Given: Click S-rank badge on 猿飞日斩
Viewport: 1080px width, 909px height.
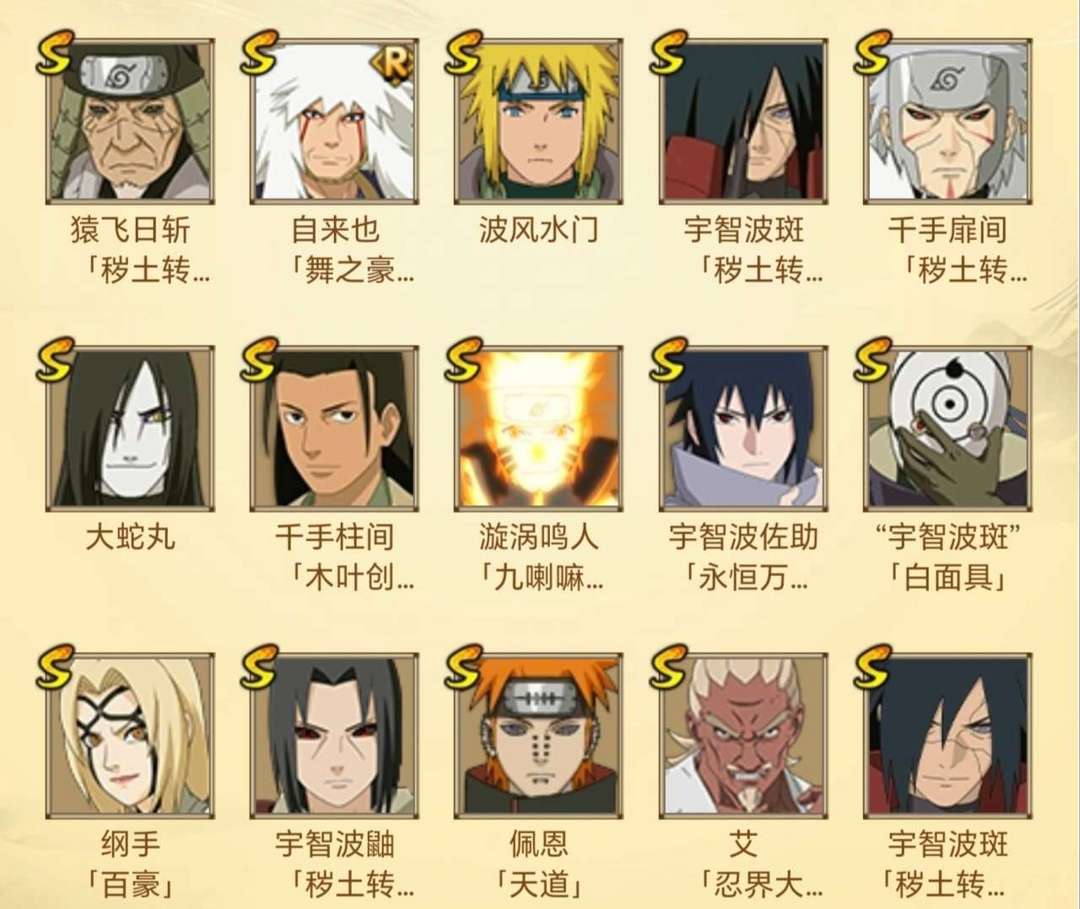Looking at the screenshot, I should click(x=55, y=52).
